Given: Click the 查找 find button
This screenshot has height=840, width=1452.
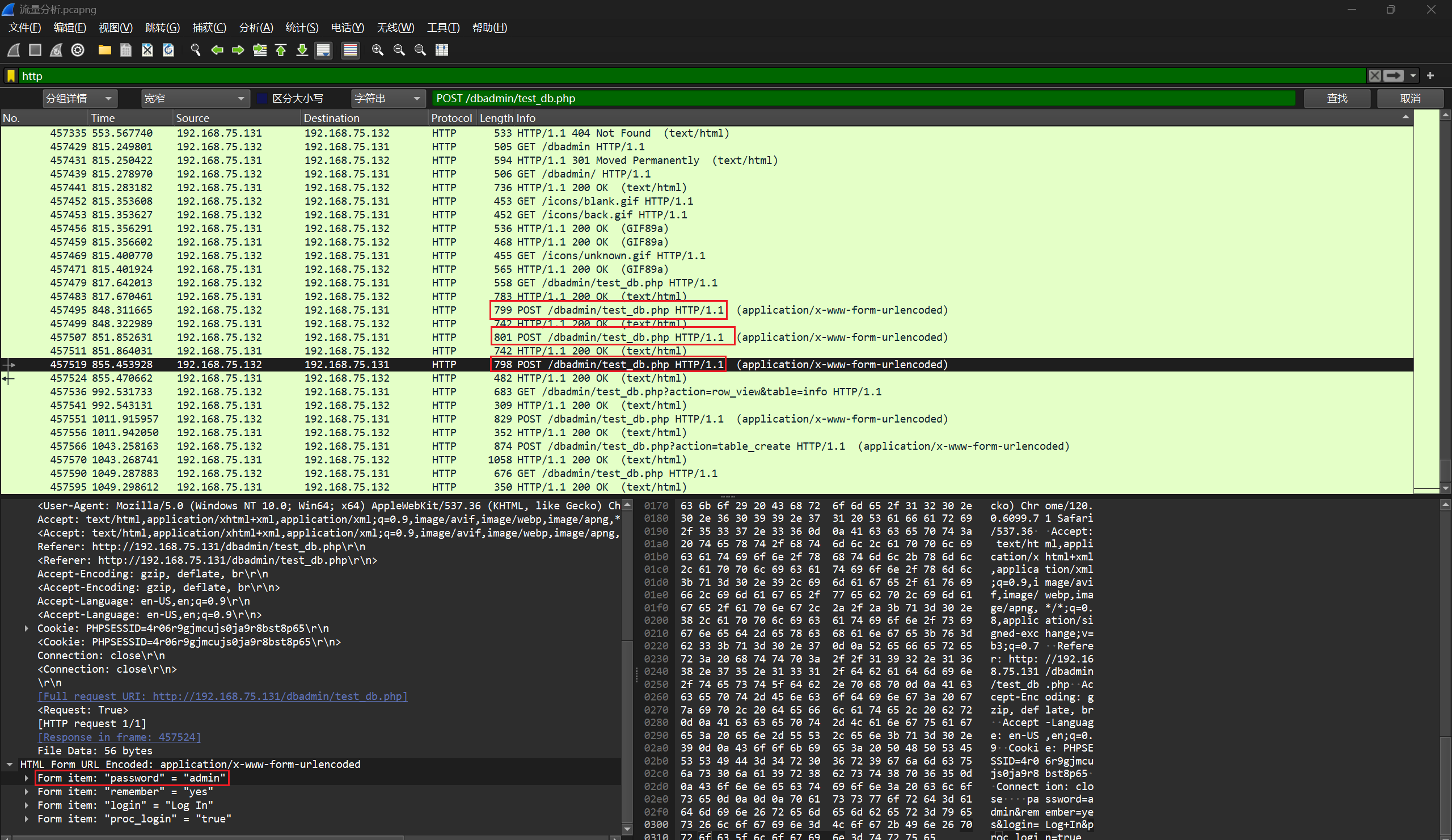Looking at the screenshot, I should point(1337,99).
